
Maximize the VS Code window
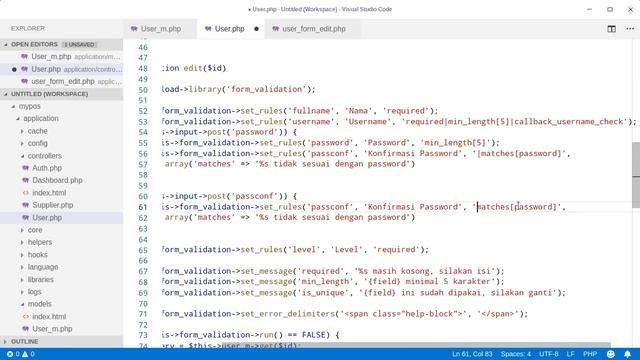(610, 9)
